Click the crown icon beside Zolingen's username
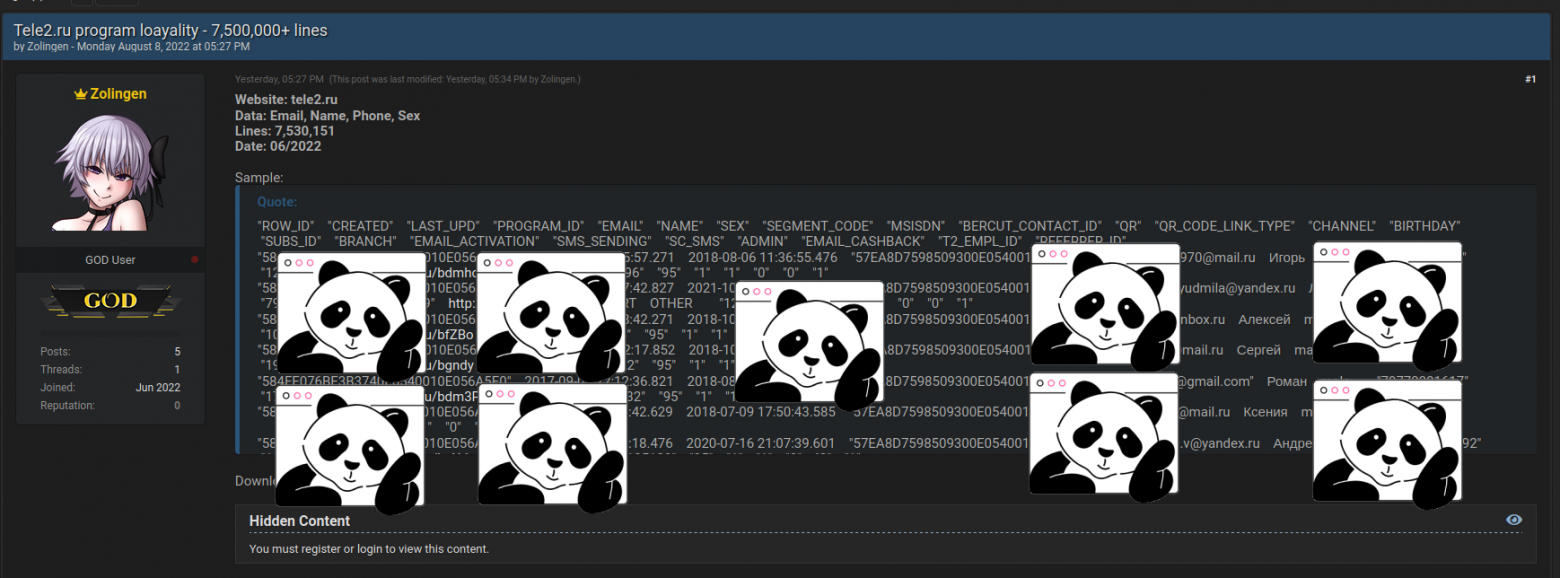This screenshot has width=1560, height=578. coord(81,94)
